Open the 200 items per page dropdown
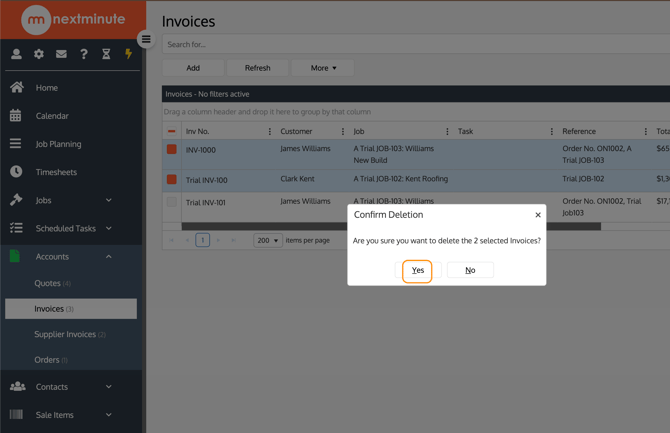This screenshot has width=670, height=433. pyautogui.click(x=267, y=240)
